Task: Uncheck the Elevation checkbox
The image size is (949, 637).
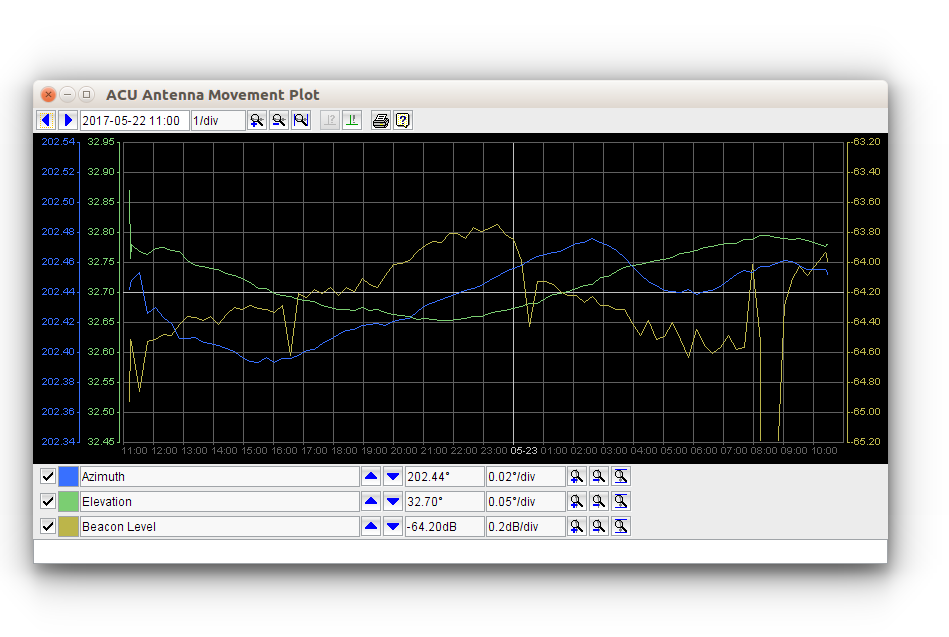Action: click(47, 501)
